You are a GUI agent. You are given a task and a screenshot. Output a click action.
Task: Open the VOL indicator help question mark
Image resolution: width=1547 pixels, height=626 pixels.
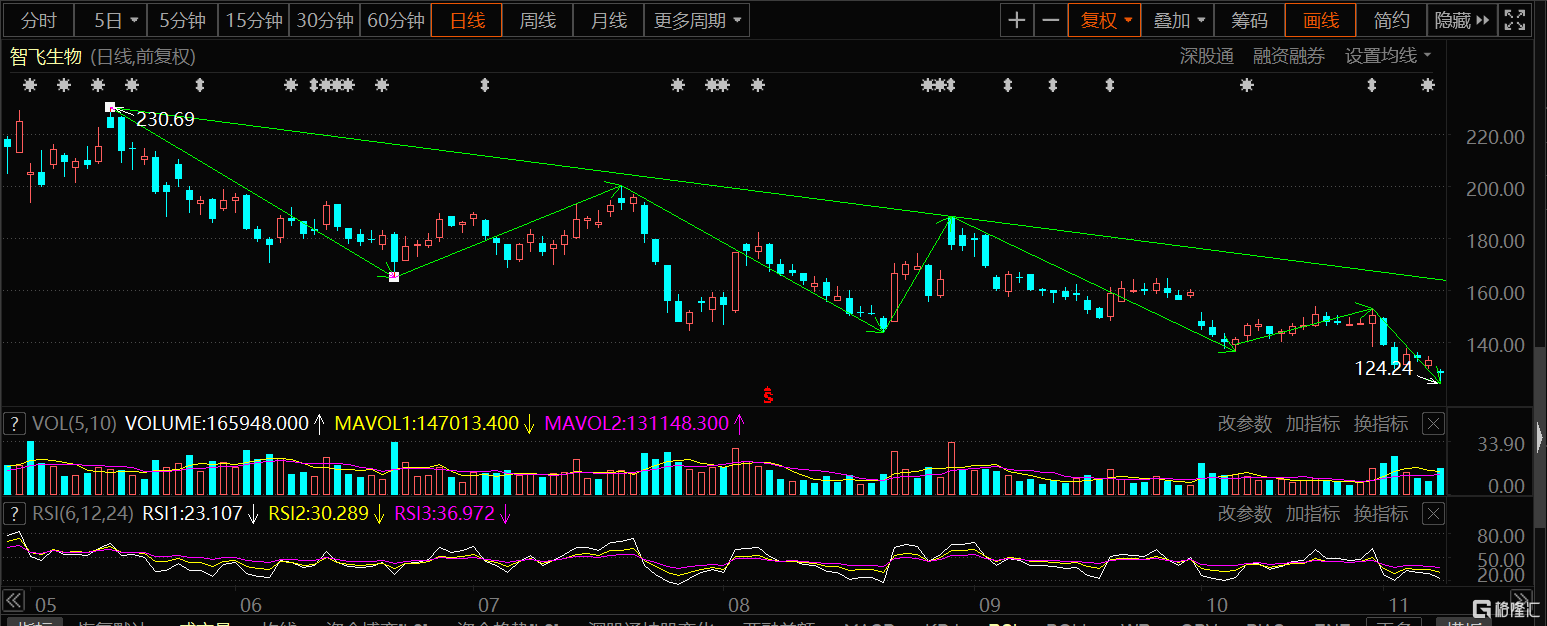pos(15,423)
